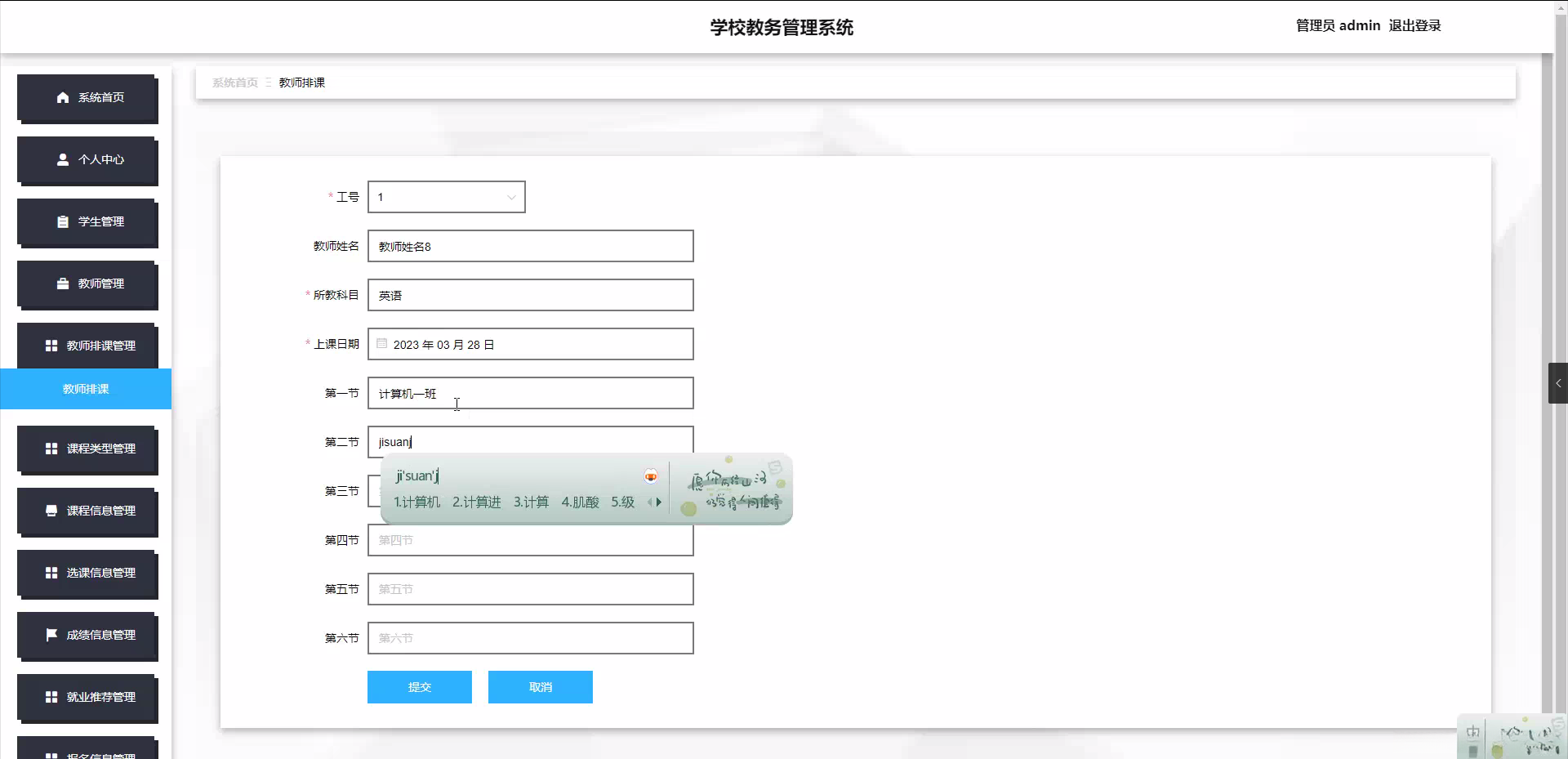Click the grid icon beside 教师排课管理
The height and width of the screenshot is (759, 1568).
tap(51, 346)
